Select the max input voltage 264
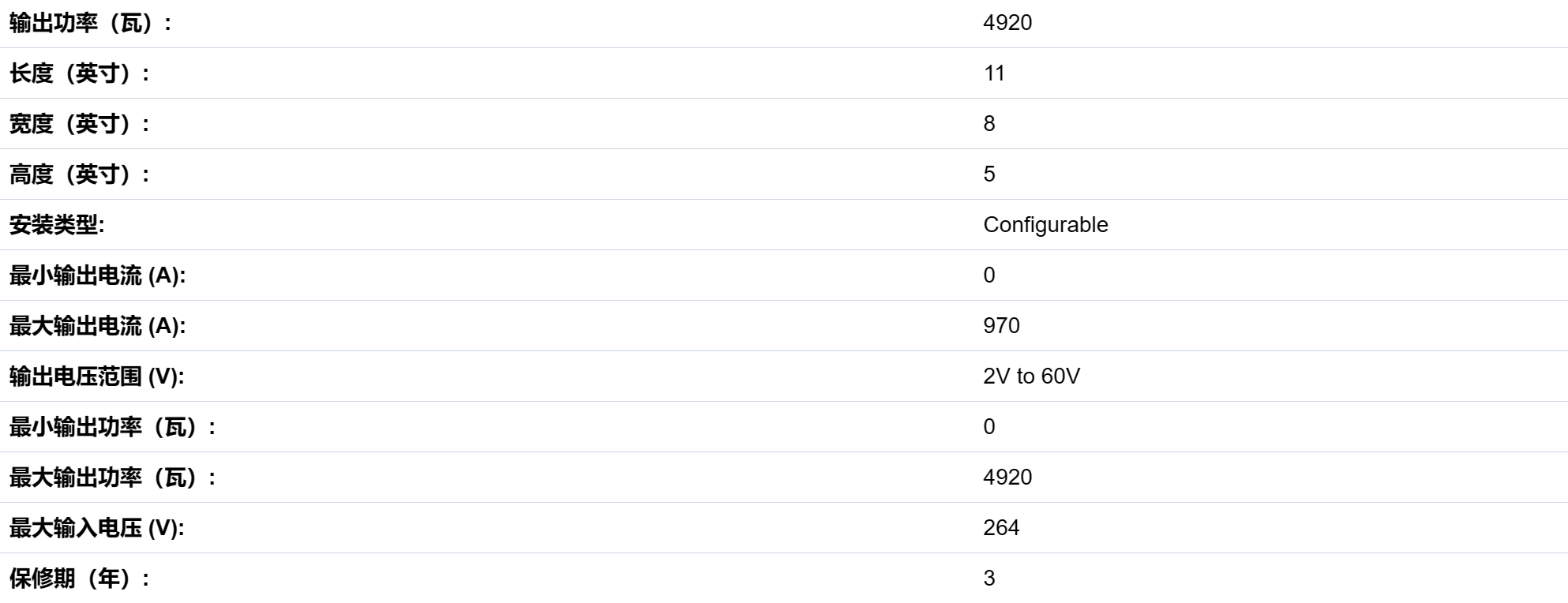This screenshot has width=1568, height=603. (x=1001, y=528)
